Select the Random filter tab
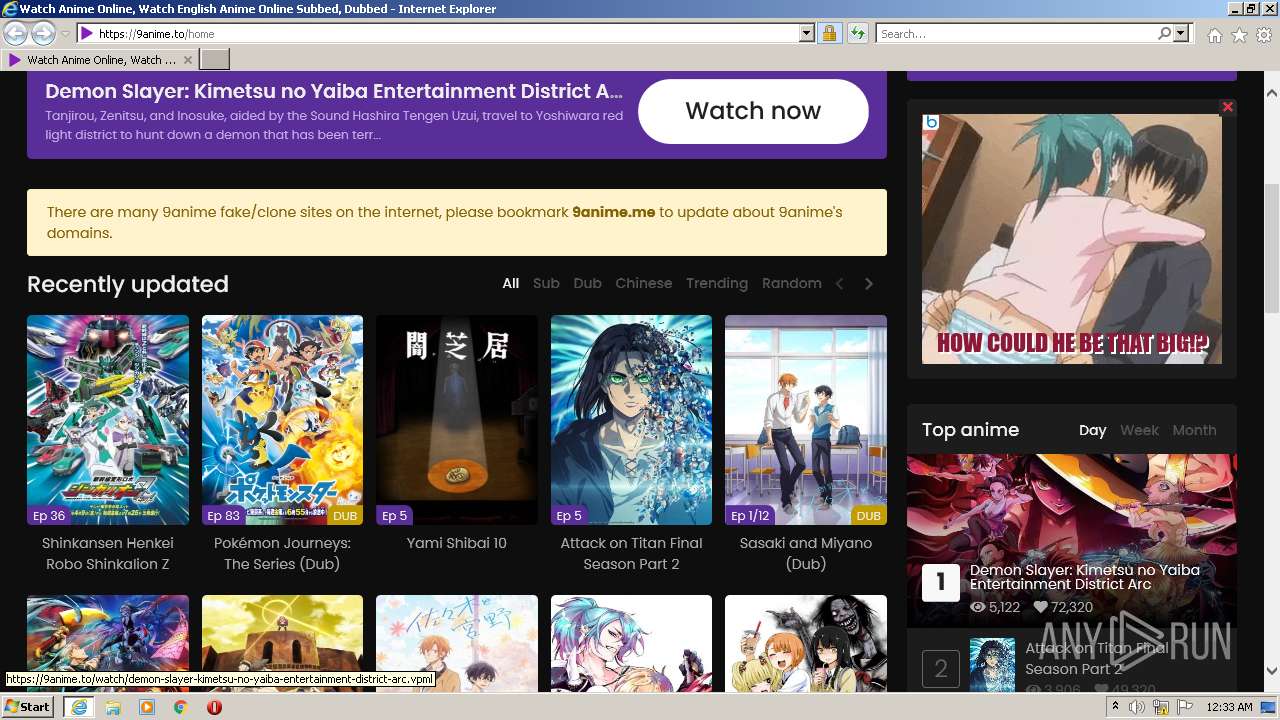This screenshot has height=720, width=1280. point(791,283)
